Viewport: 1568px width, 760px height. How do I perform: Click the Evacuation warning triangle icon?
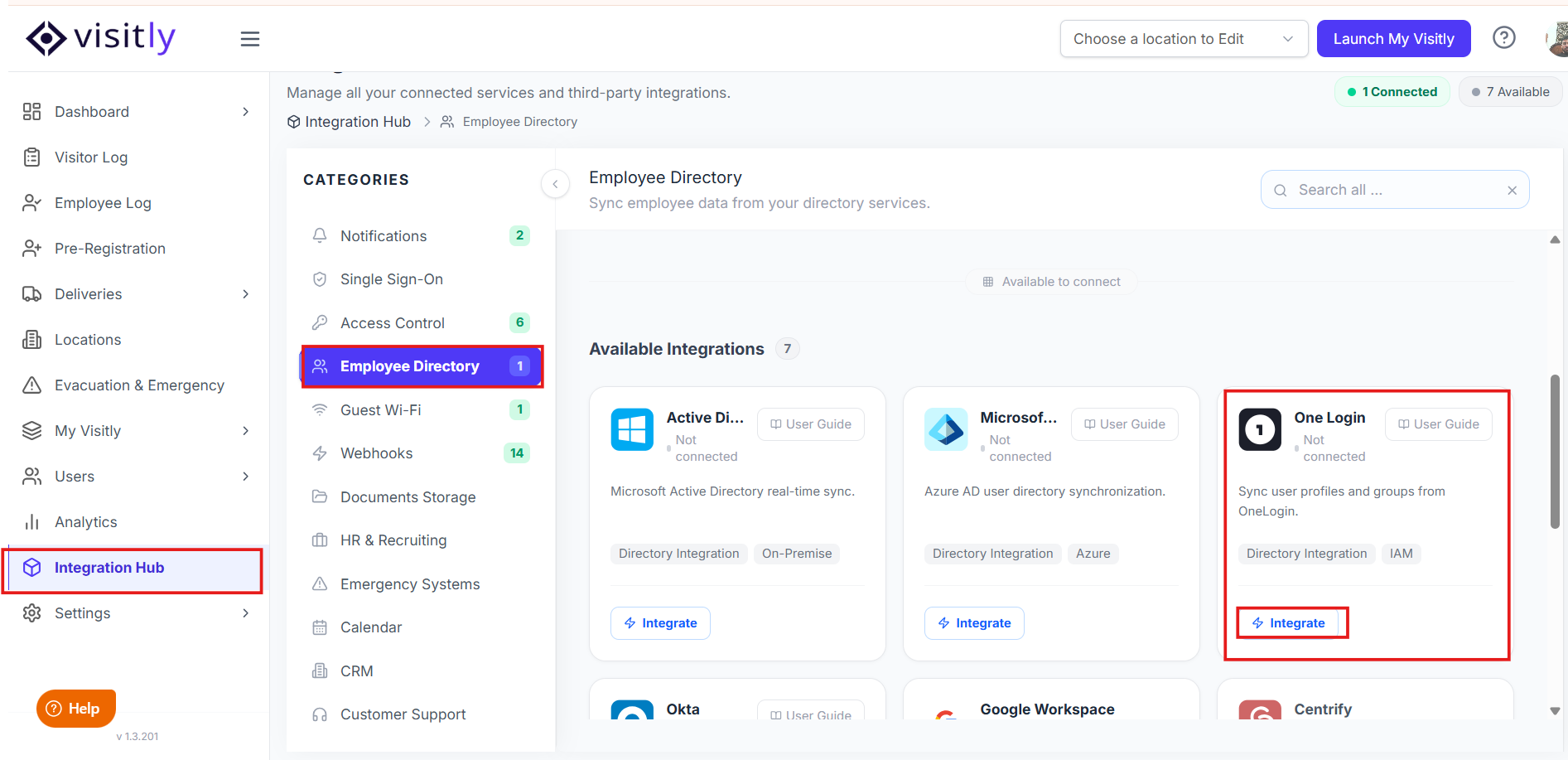pyautogui.click(x=31, y=385)
